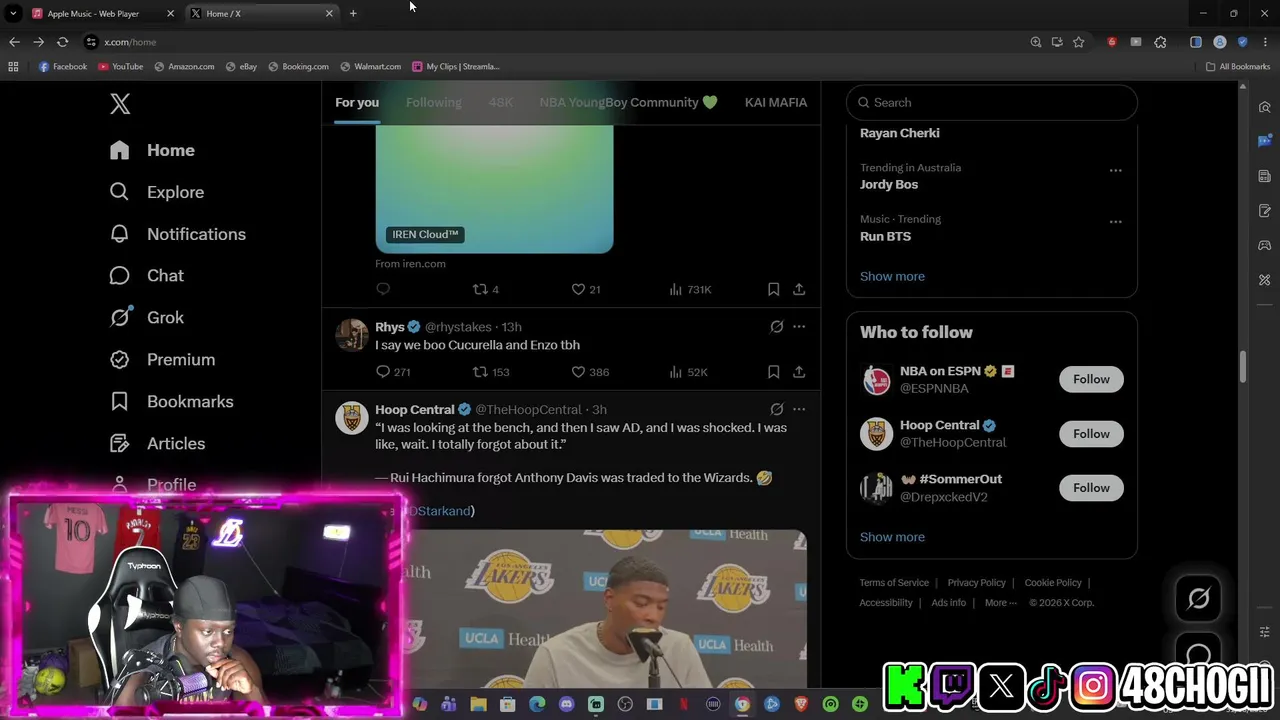This screenshot has height=720, width=1280.
Task: Click Grok icon on Rhys's post
Action: (x=776, y=327)
